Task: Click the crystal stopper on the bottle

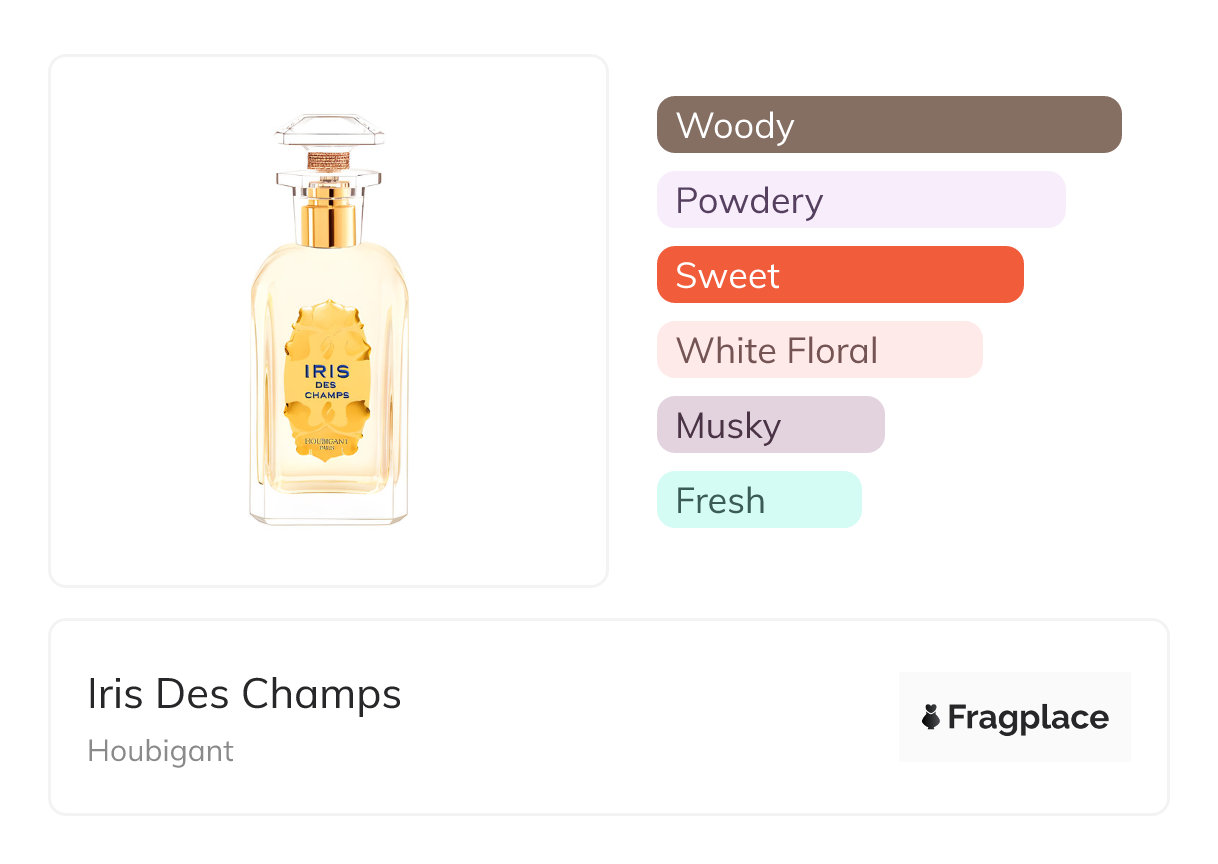Action: (x=329, y=132)
